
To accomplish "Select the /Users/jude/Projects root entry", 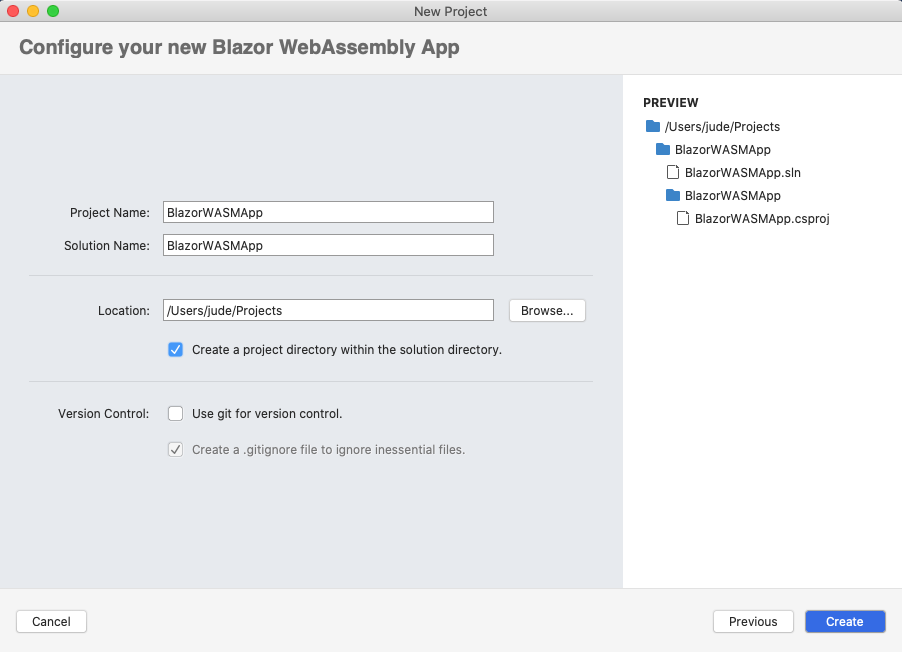I will 722,127.
